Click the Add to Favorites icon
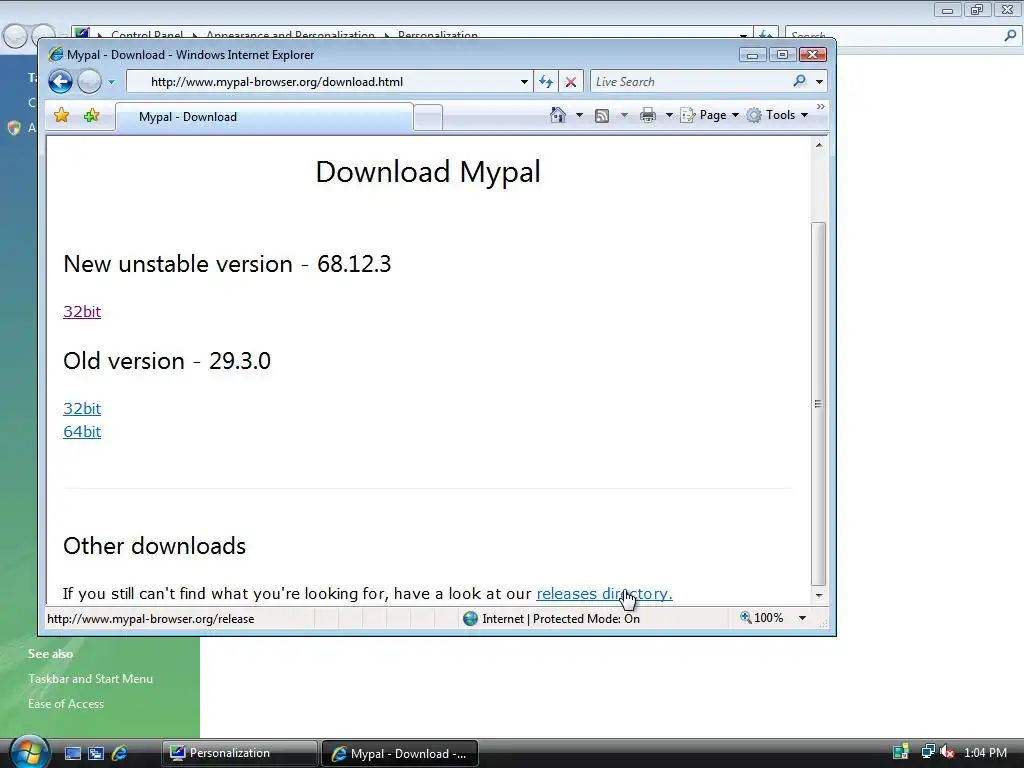Screen dimensions: 1024x768 [91, 116]
